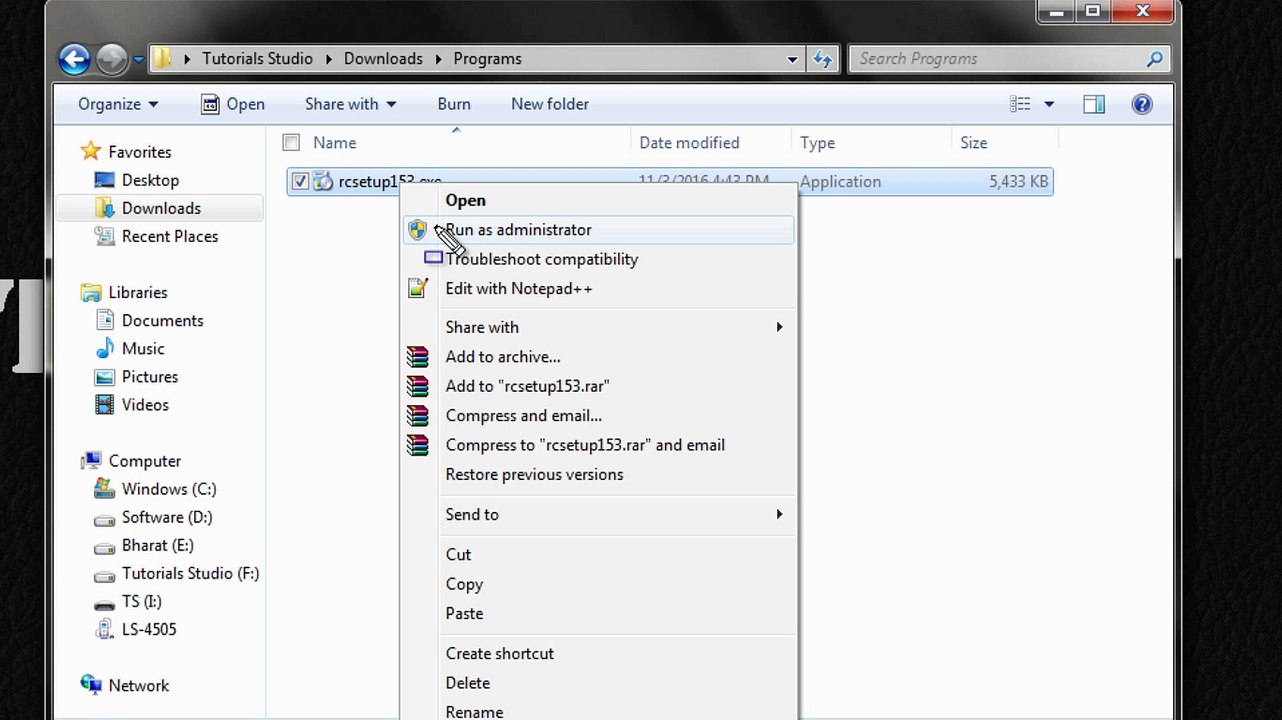1282x720 pixels.
Task: Click WinRAR icon beside Add to archive
Action: pos(417,357)
